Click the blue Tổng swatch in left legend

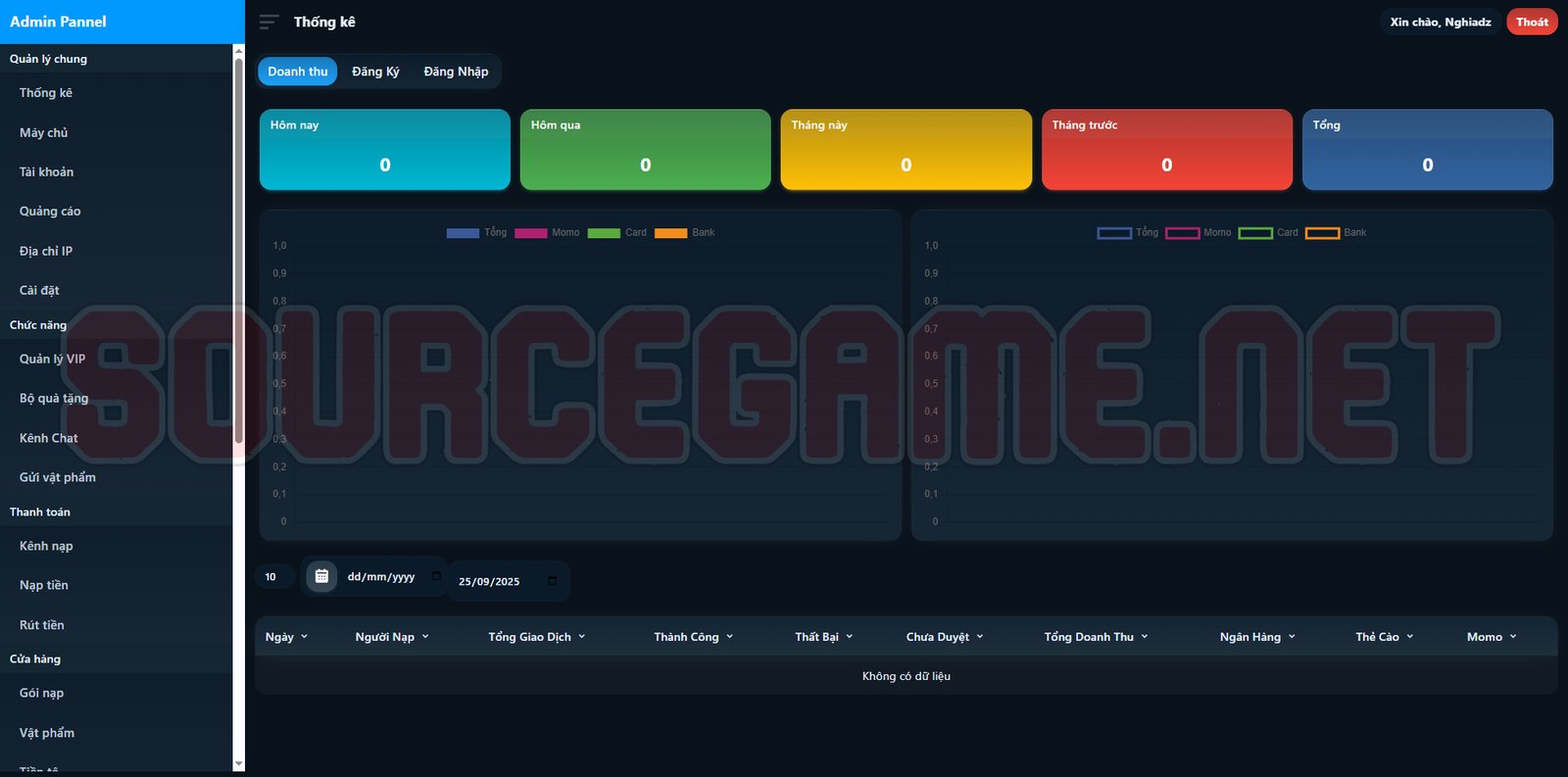point(463,233)
